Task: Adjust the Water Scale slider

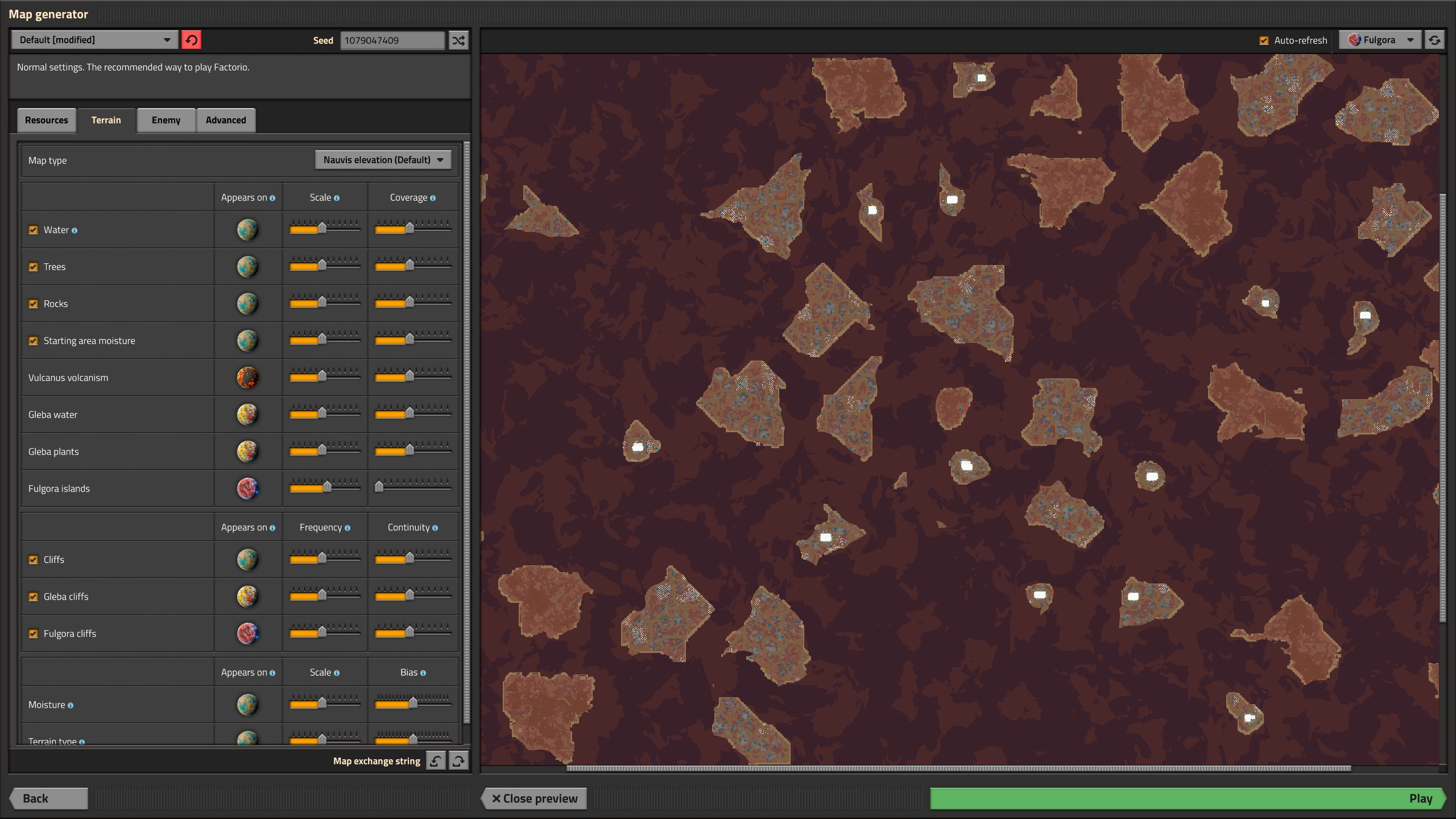Action: click(325, 229)
